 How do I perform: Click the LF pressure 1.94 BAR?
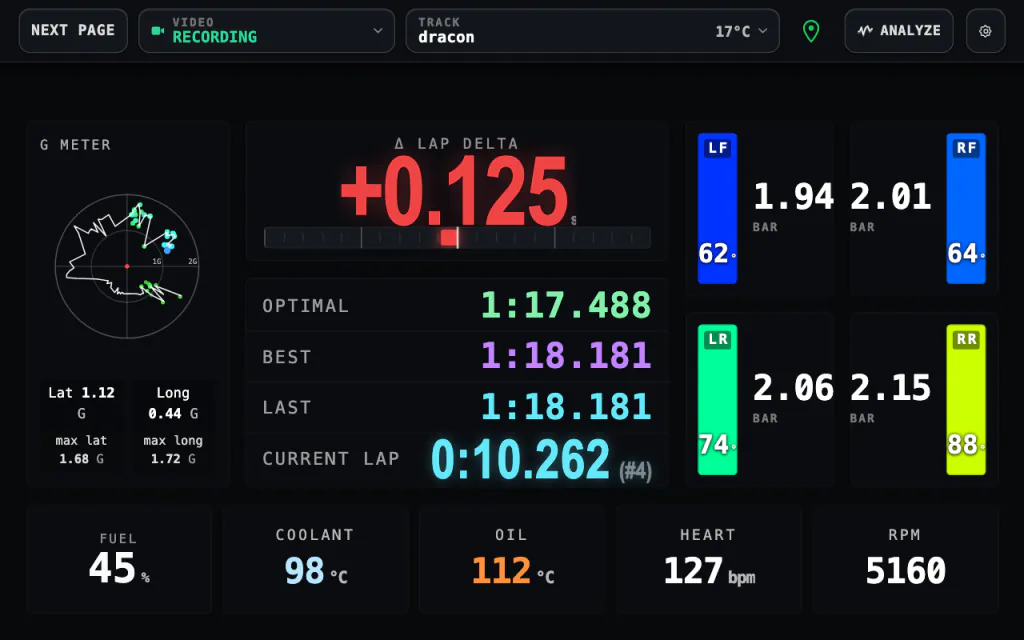793,206
